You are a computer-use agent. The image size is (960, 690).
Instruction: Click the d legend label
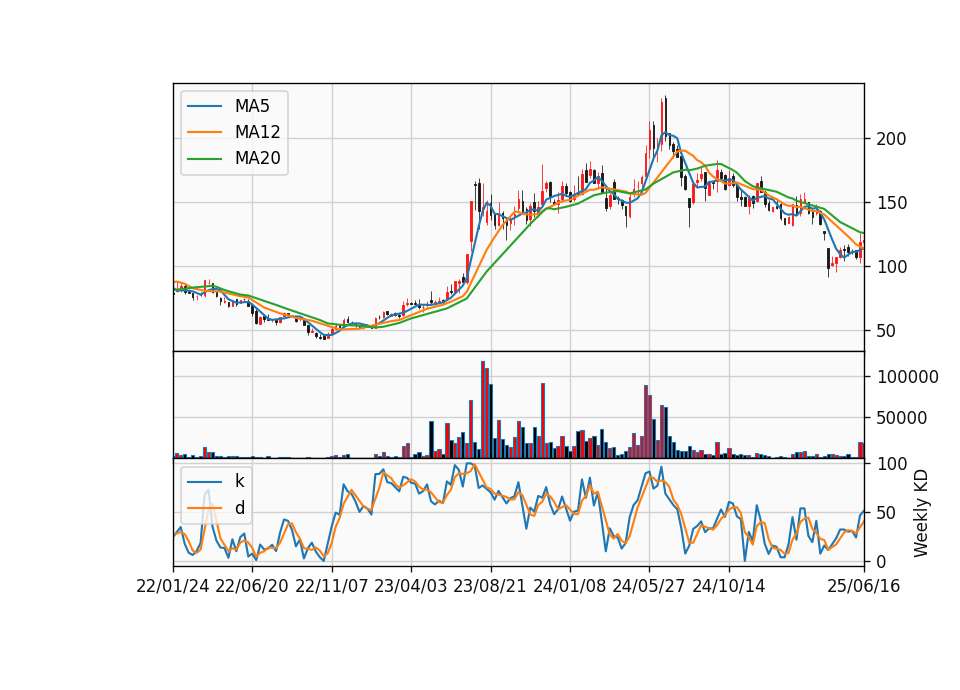pyautogui.click(x=239, y=508)
